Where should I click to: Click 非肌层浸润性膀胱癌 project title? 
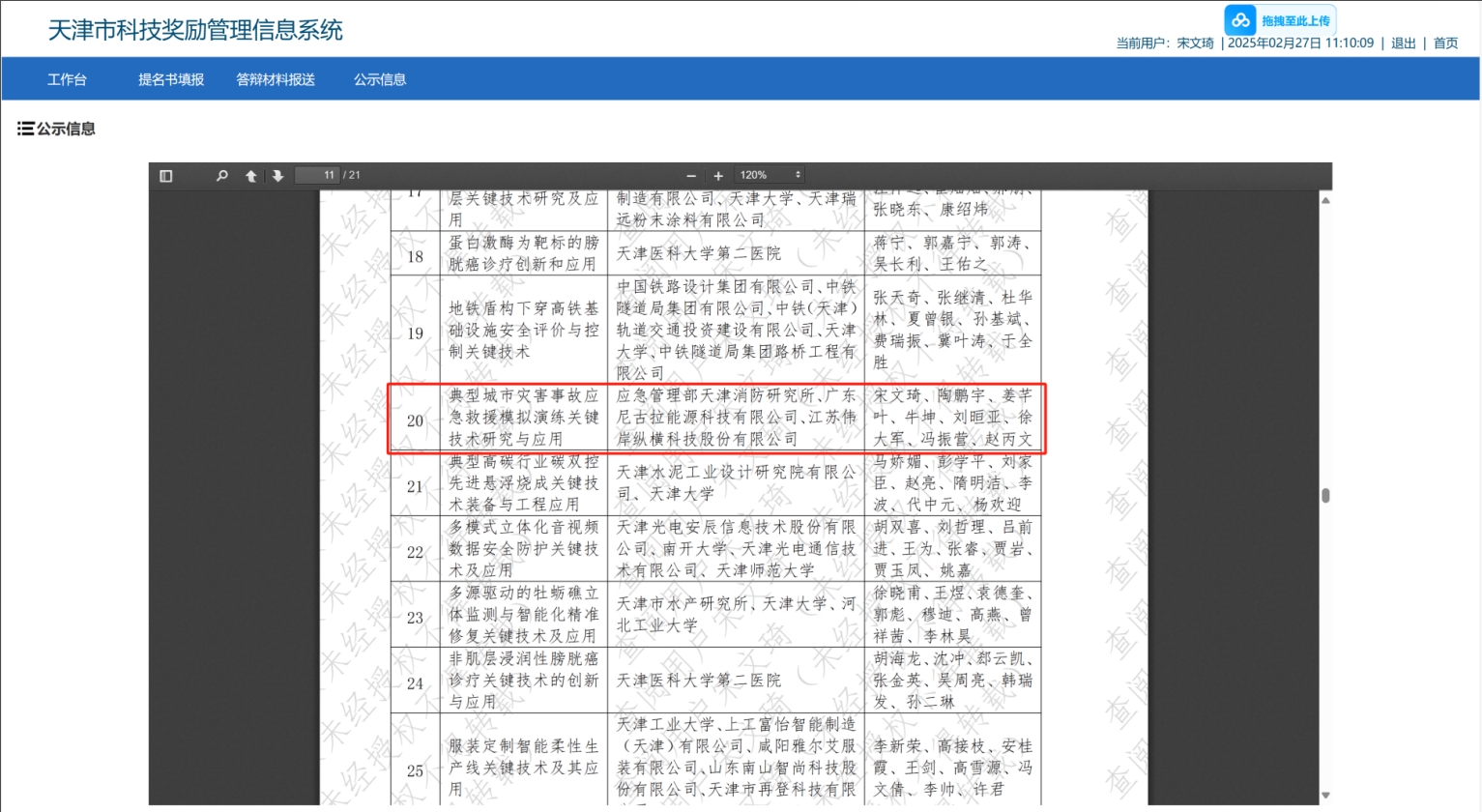click(x=524, y=681)
